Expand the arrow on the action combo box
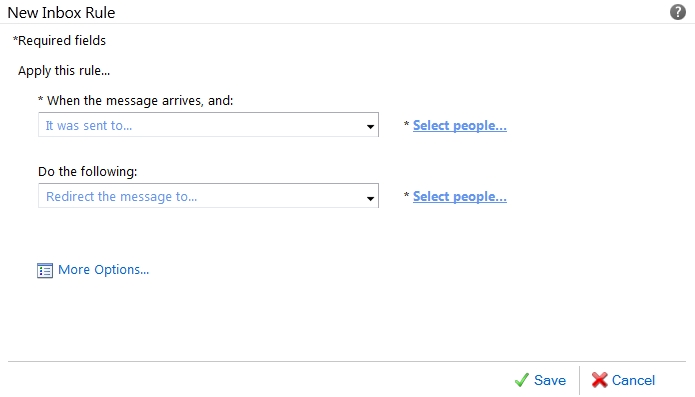The width and height of the screenshot is (695, 397). [x=370, y=198]
